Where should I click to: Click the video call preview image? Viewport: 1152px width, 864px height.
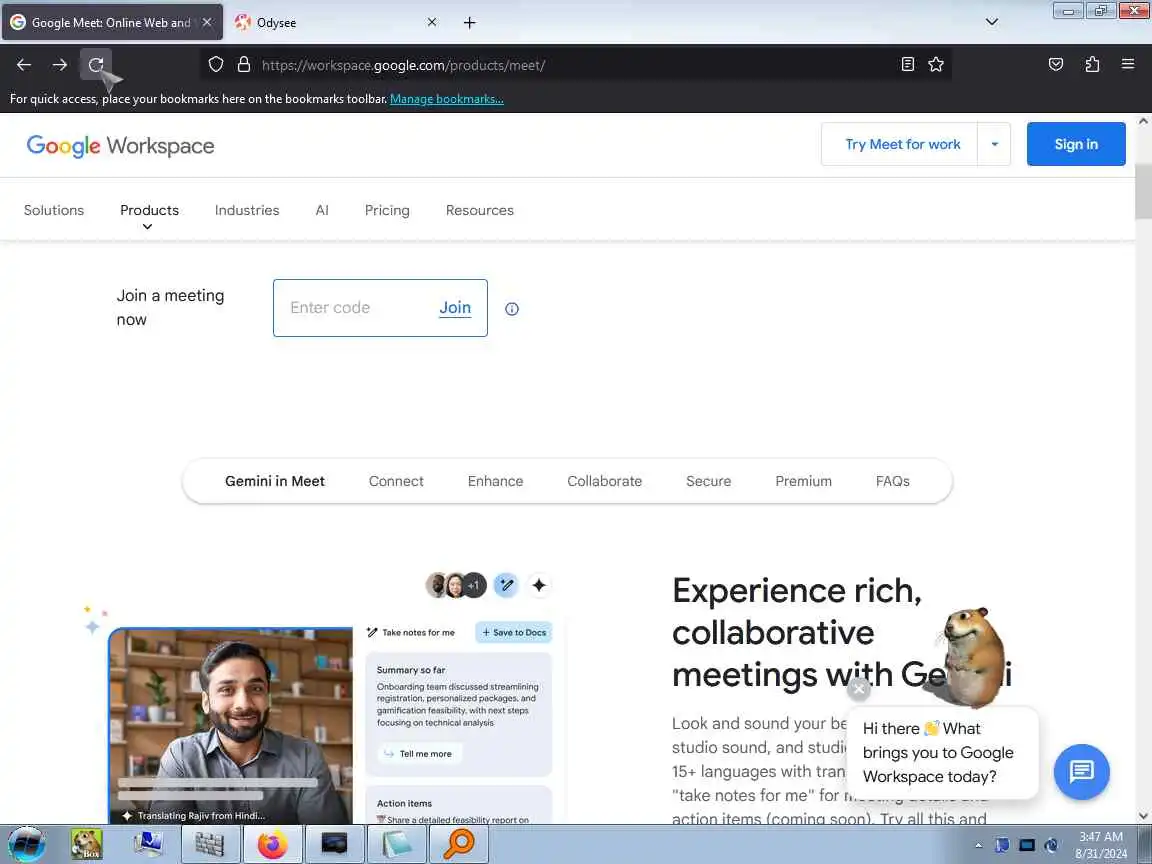tap(231, 726)
